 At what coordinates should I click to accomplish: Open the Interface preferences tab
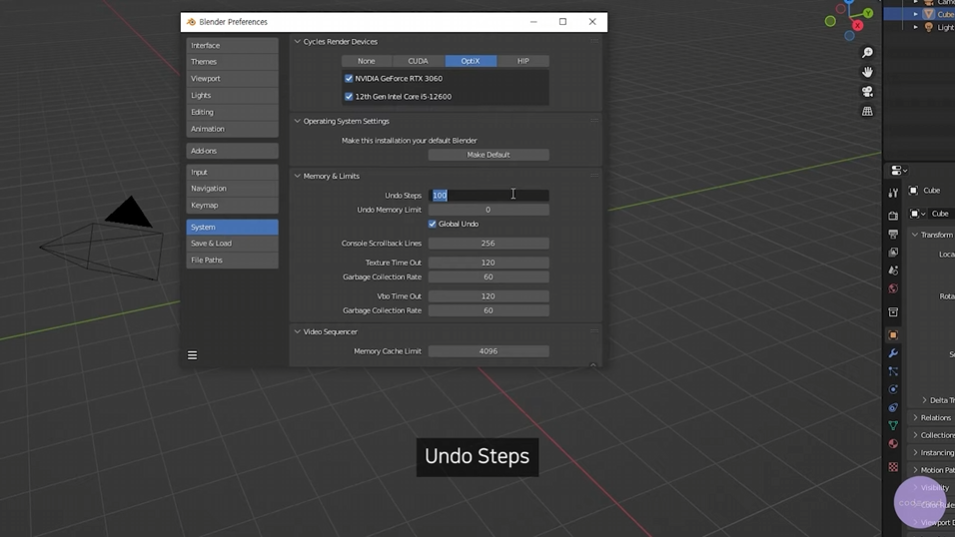coord(232,46)
